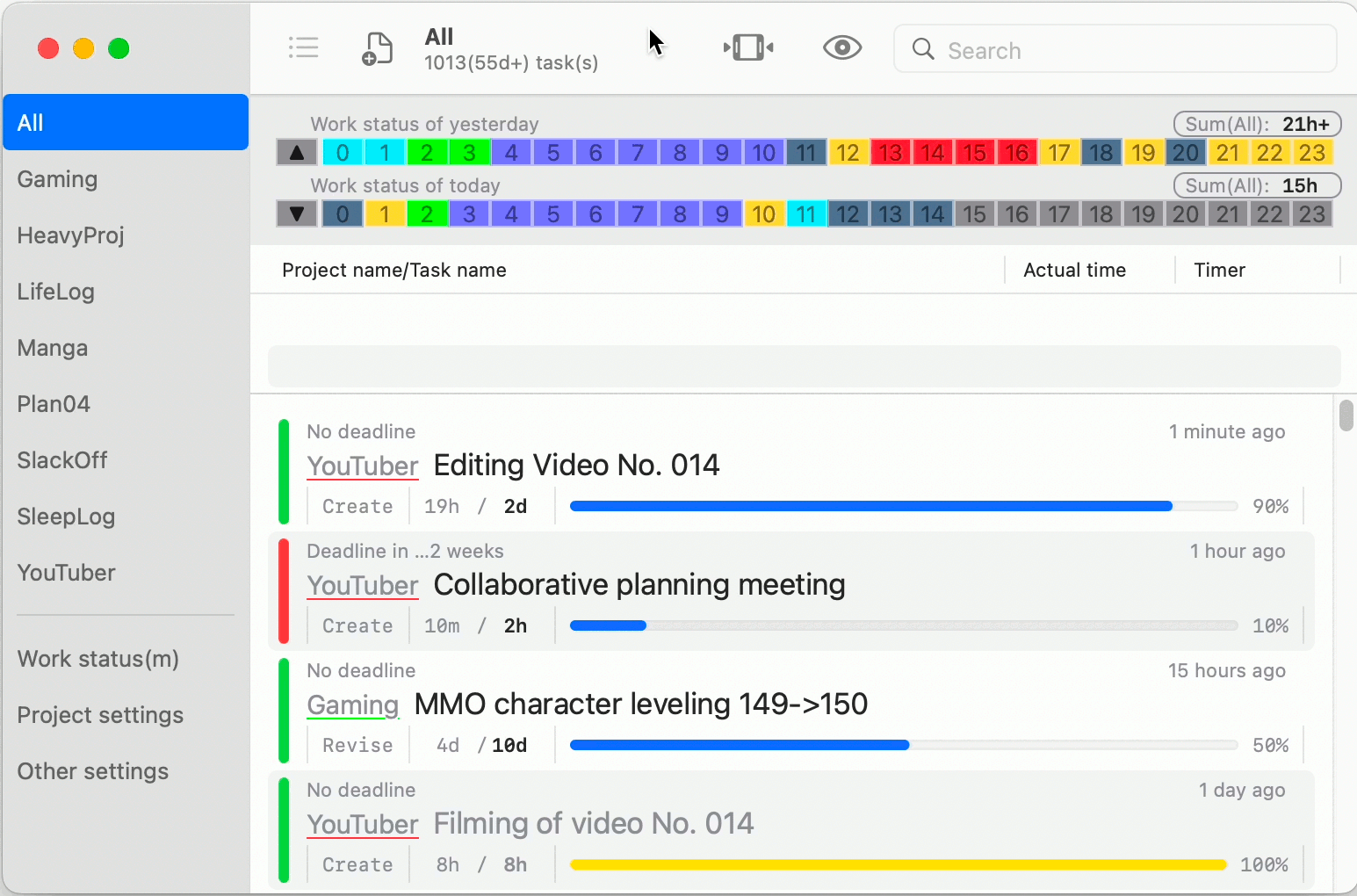Open the YouTuber link on Editing Video task
This screenshot has height=896, width=1357.
[363, 466]
